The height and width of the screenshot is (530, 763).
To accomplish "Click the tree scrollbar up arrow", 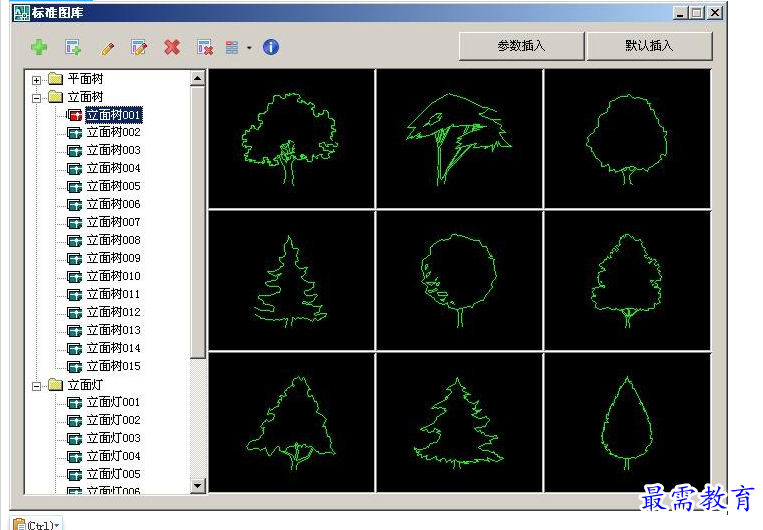I will [198, 78].
